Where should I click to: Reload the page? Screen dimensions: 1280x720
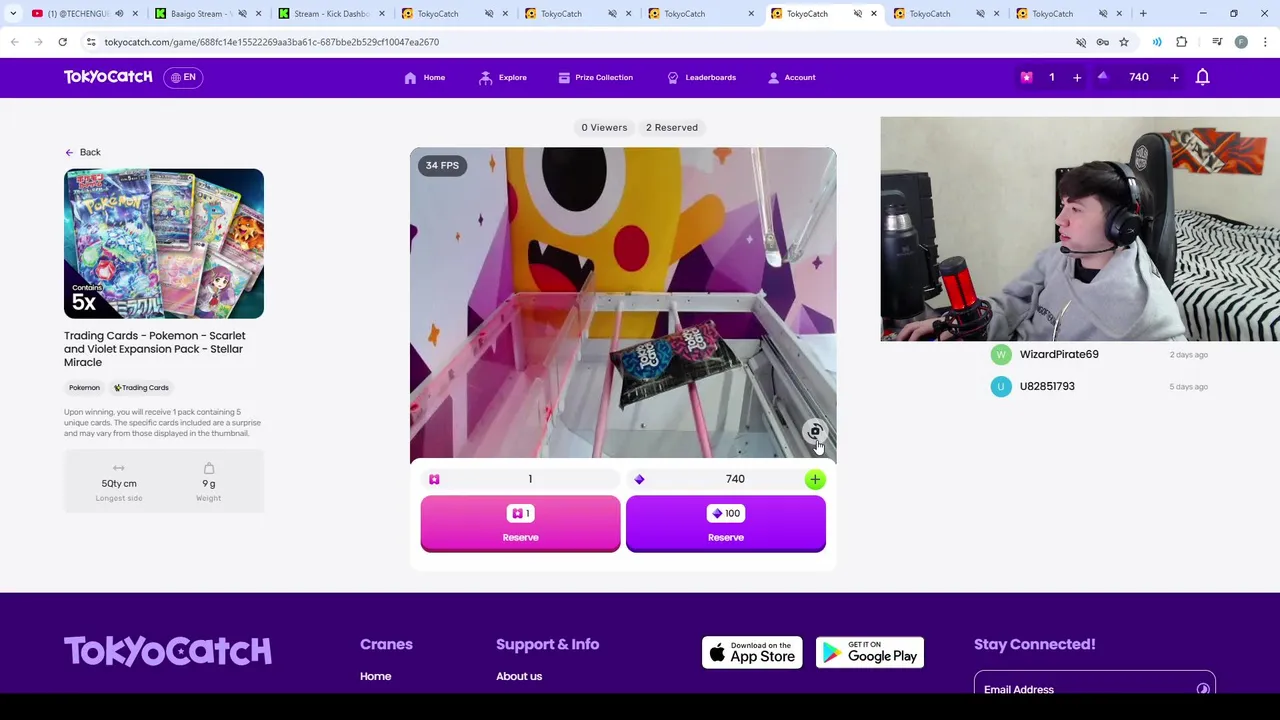(x=62, y=42)
